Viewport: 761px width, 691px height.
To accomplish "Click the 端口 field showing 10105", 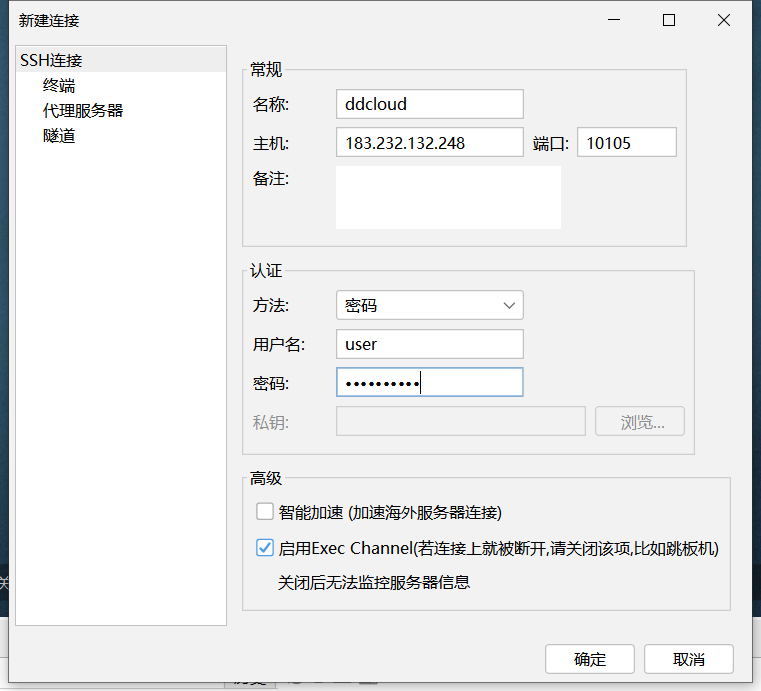I will pyautogui.click(x=626, y=143).
